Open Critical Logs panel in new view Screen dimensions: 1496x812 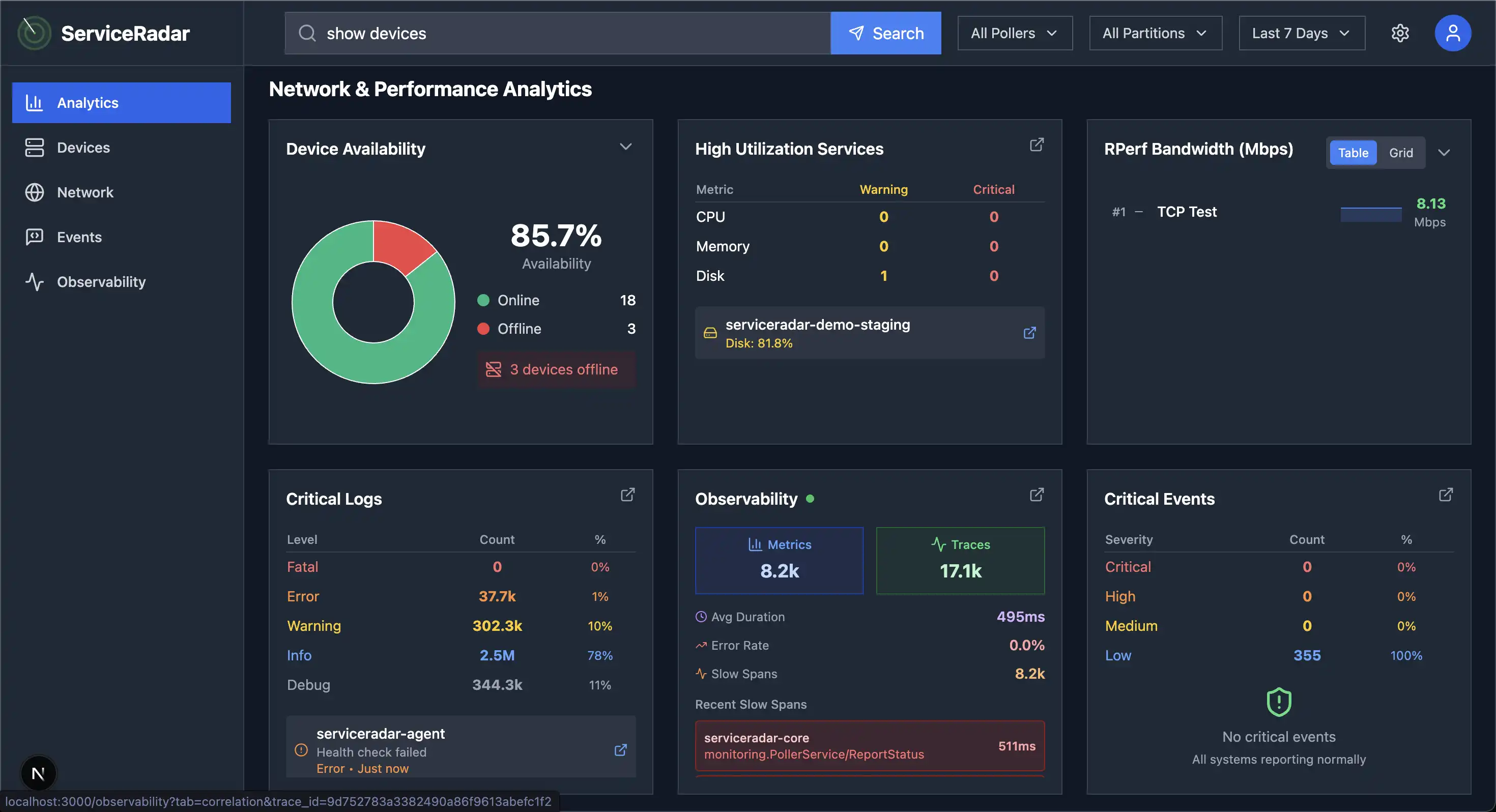(627, 495)
